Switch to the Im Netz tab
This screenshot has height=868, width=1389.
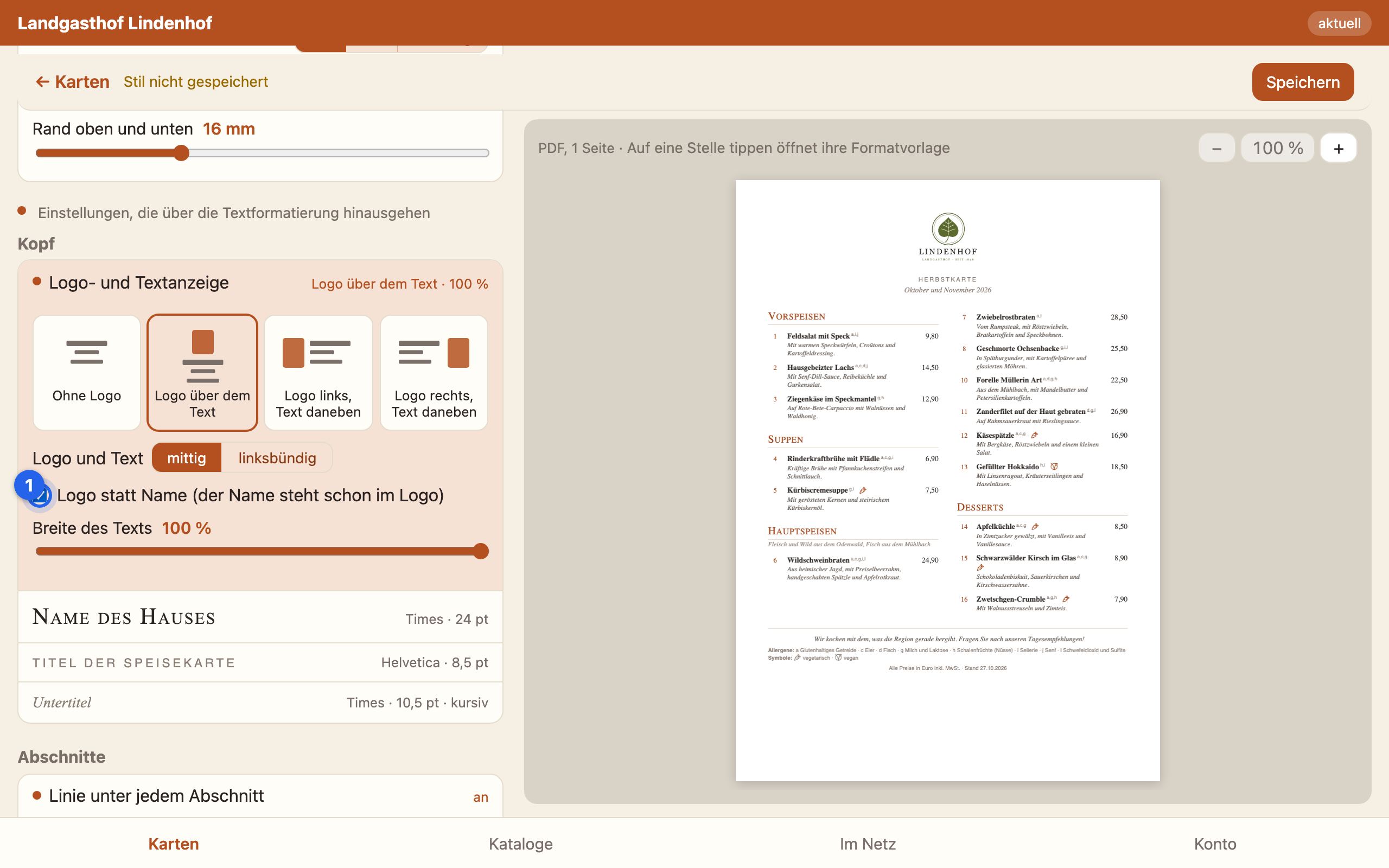click(x=868, y=843)
